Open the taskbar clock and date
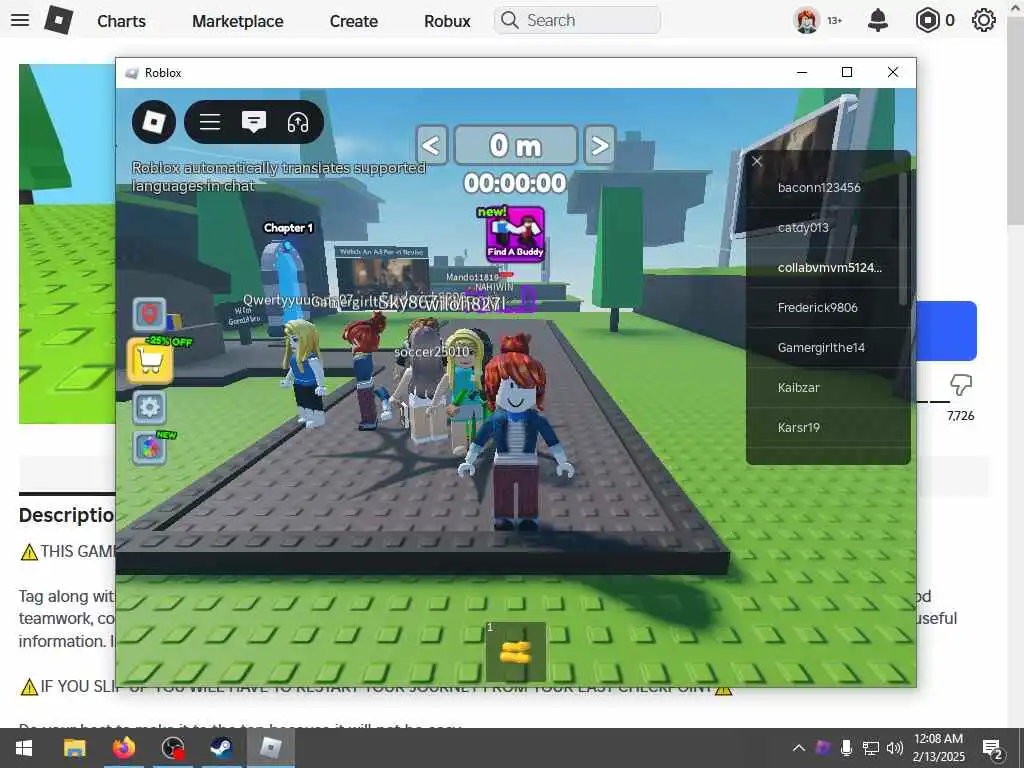Screen dimensions: 1024x768 938,748
